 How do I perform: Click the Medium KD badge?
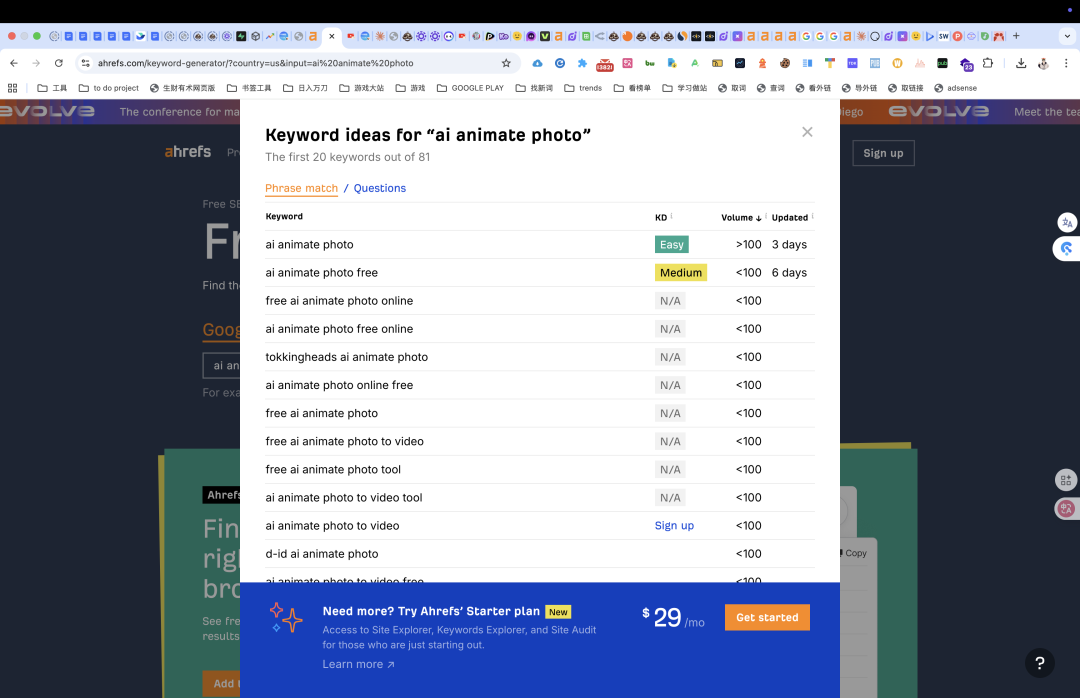point(681,273)
